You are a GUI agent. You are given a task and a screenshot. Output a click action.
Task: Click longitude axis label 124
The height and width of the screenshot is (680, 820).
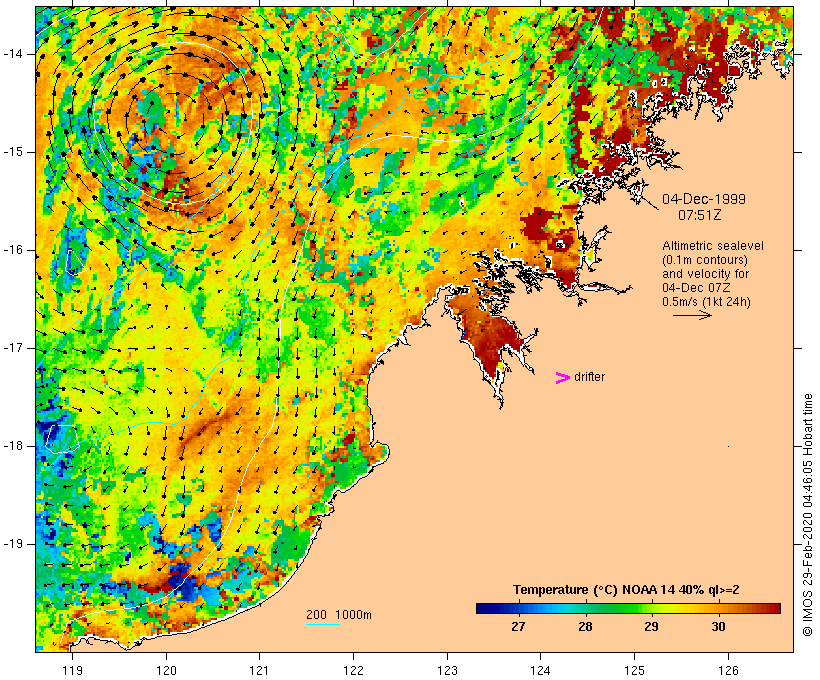[x=540, y=670]
